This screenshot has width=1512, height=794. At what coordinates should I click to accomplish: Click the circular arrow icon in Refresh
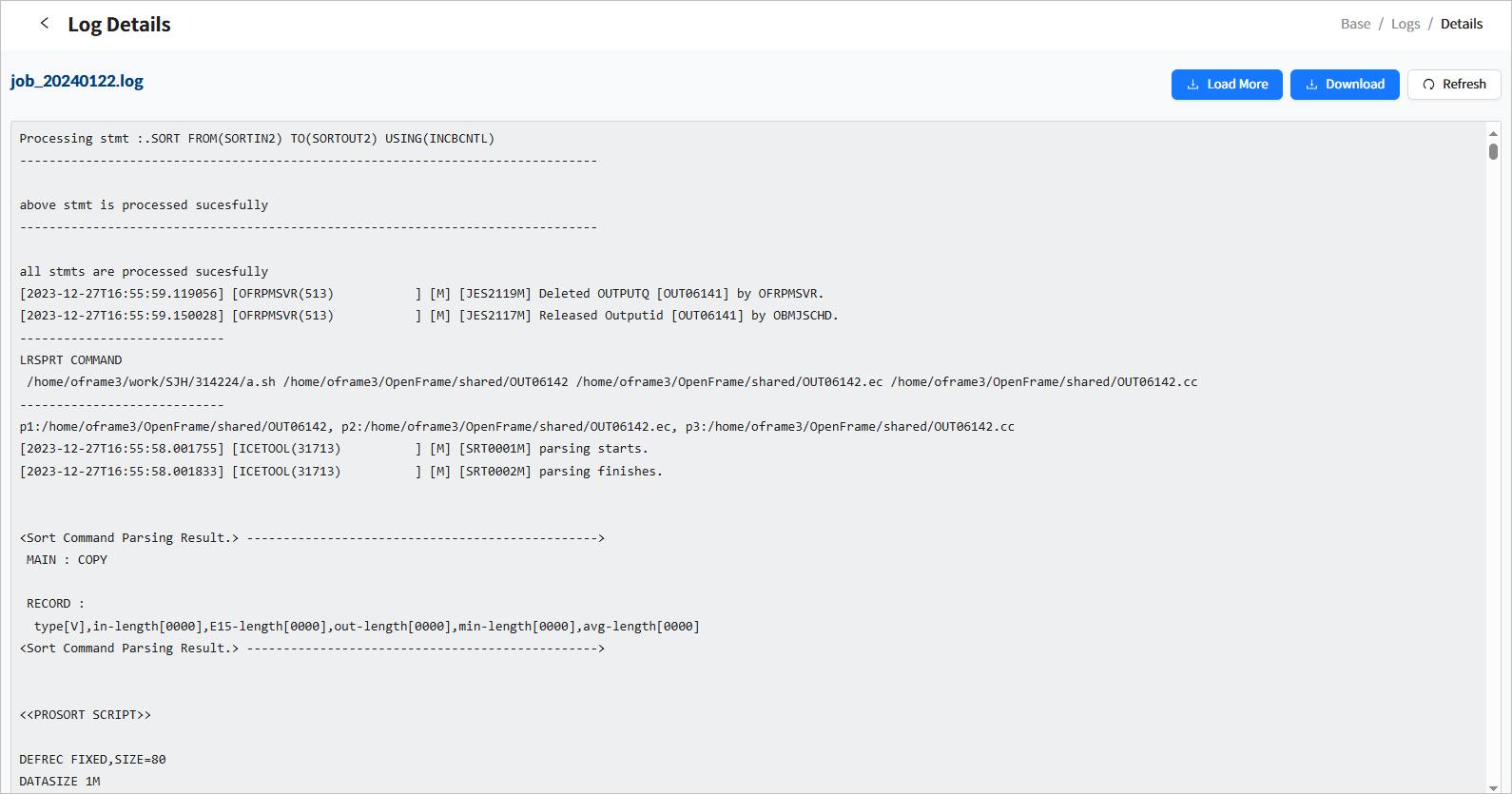click(x=1428, y=85)
